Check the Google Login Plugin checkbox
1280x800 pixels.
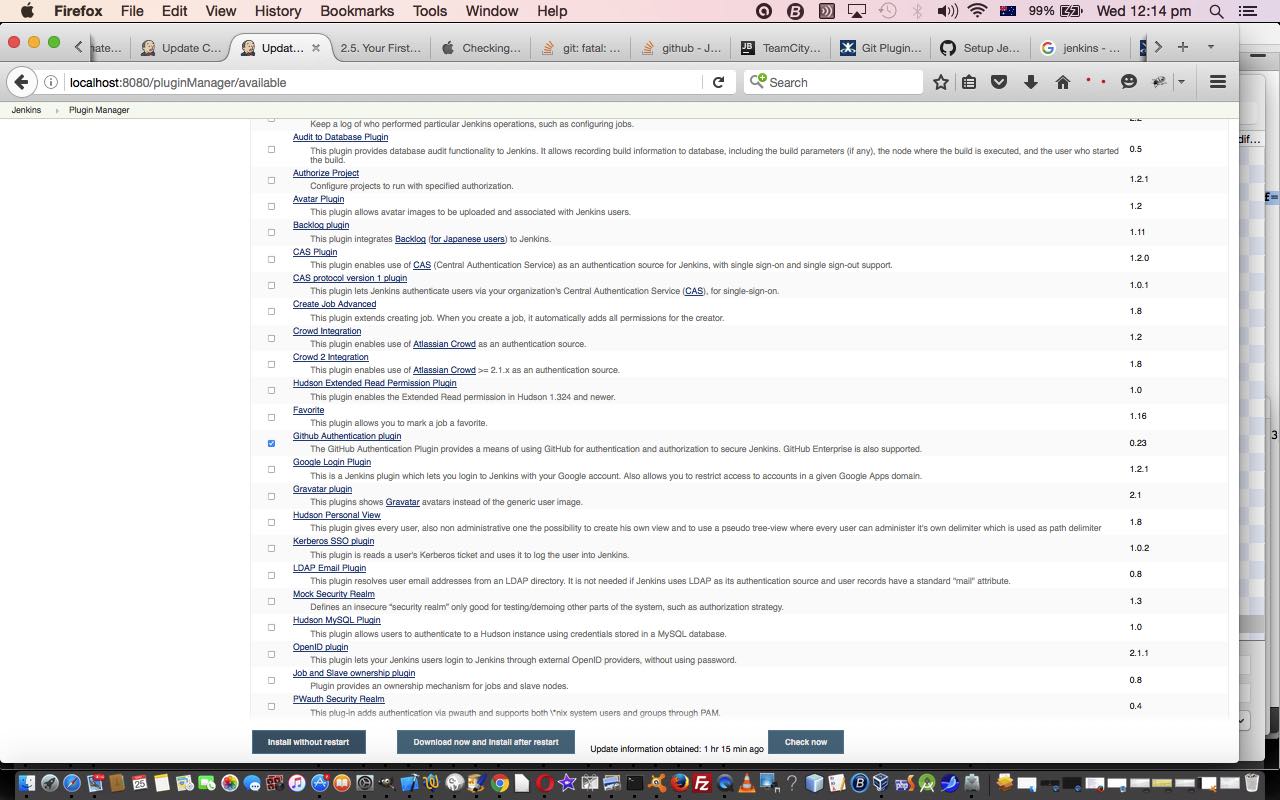(x=271, y=469)
